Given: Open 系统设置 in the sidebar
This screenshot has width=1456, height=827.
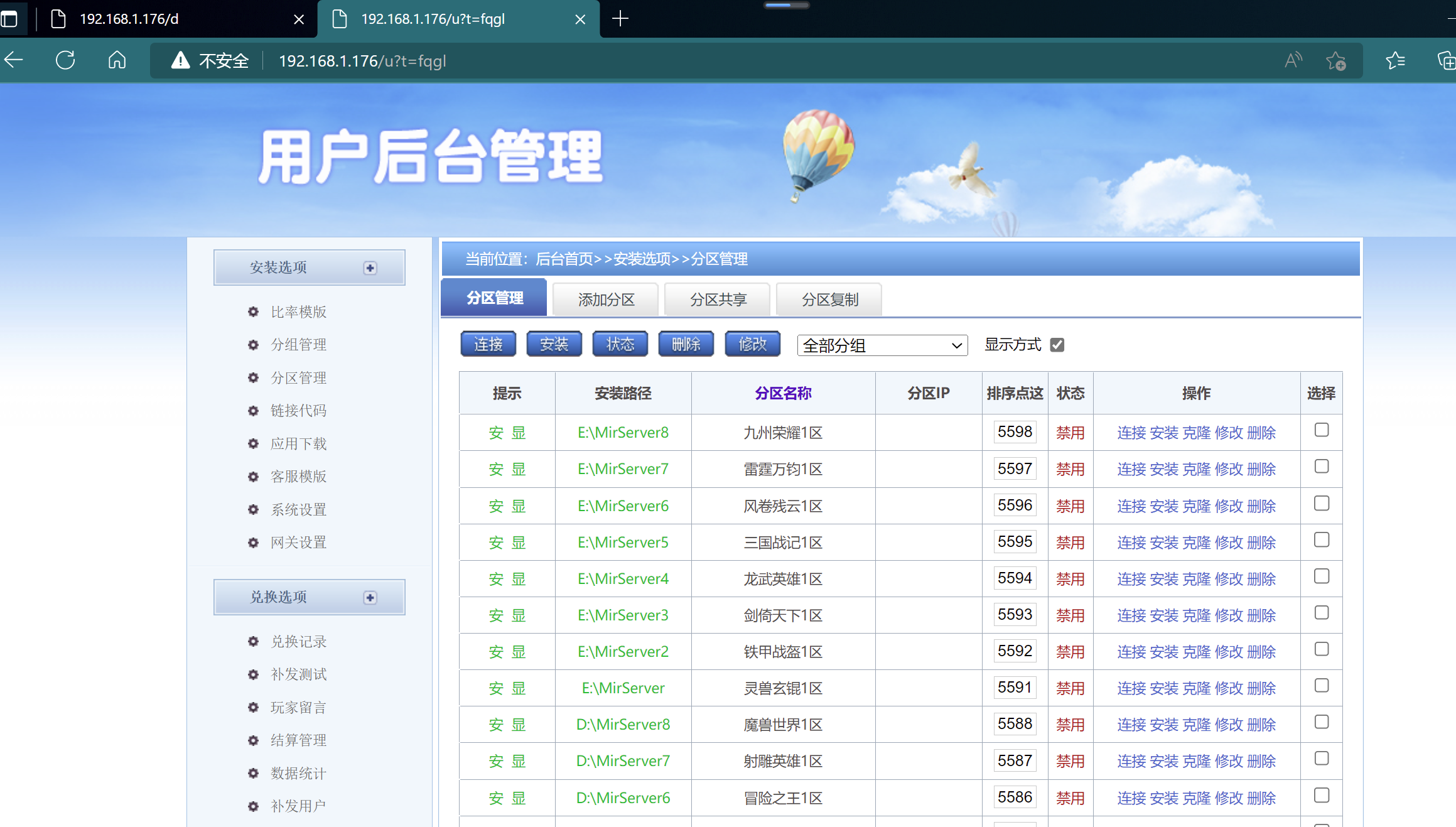Looking at the screenshot, I should [298, 510].
